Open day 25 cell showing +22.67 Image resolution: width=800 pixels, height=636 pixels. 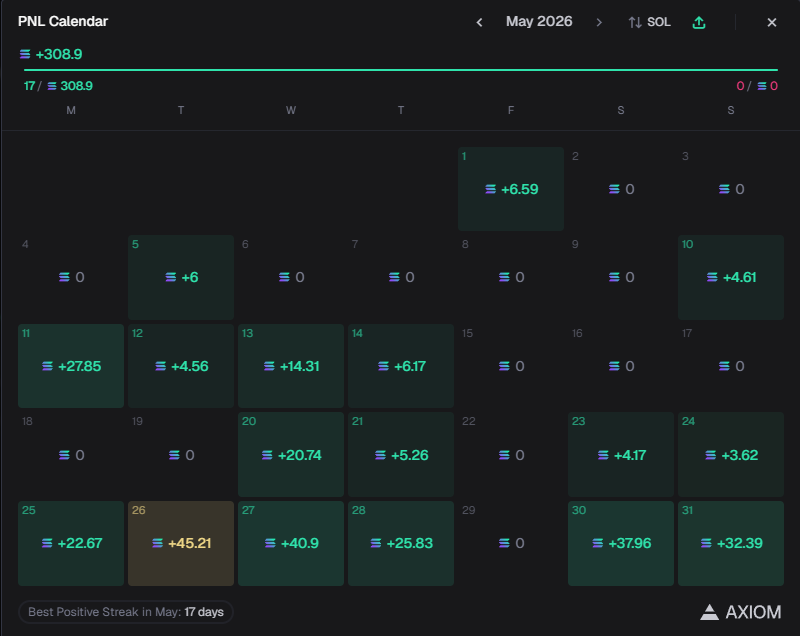pos(71,543)
